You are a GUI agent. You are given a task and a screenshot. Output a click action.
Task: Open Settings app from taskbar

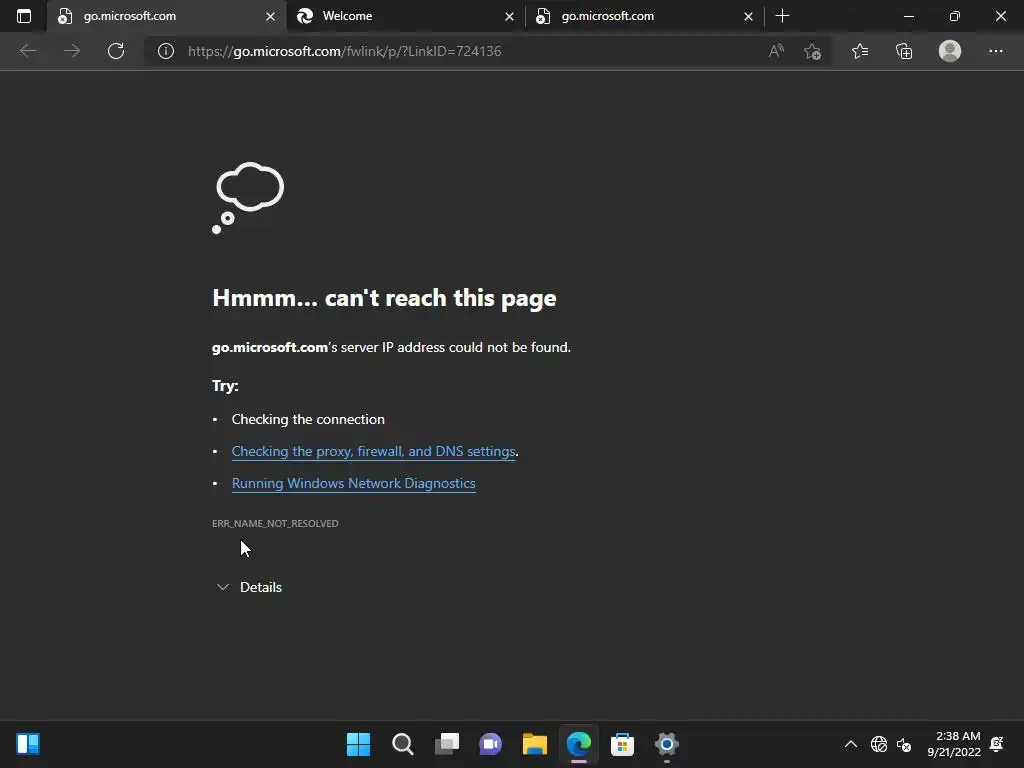[667, 744]
